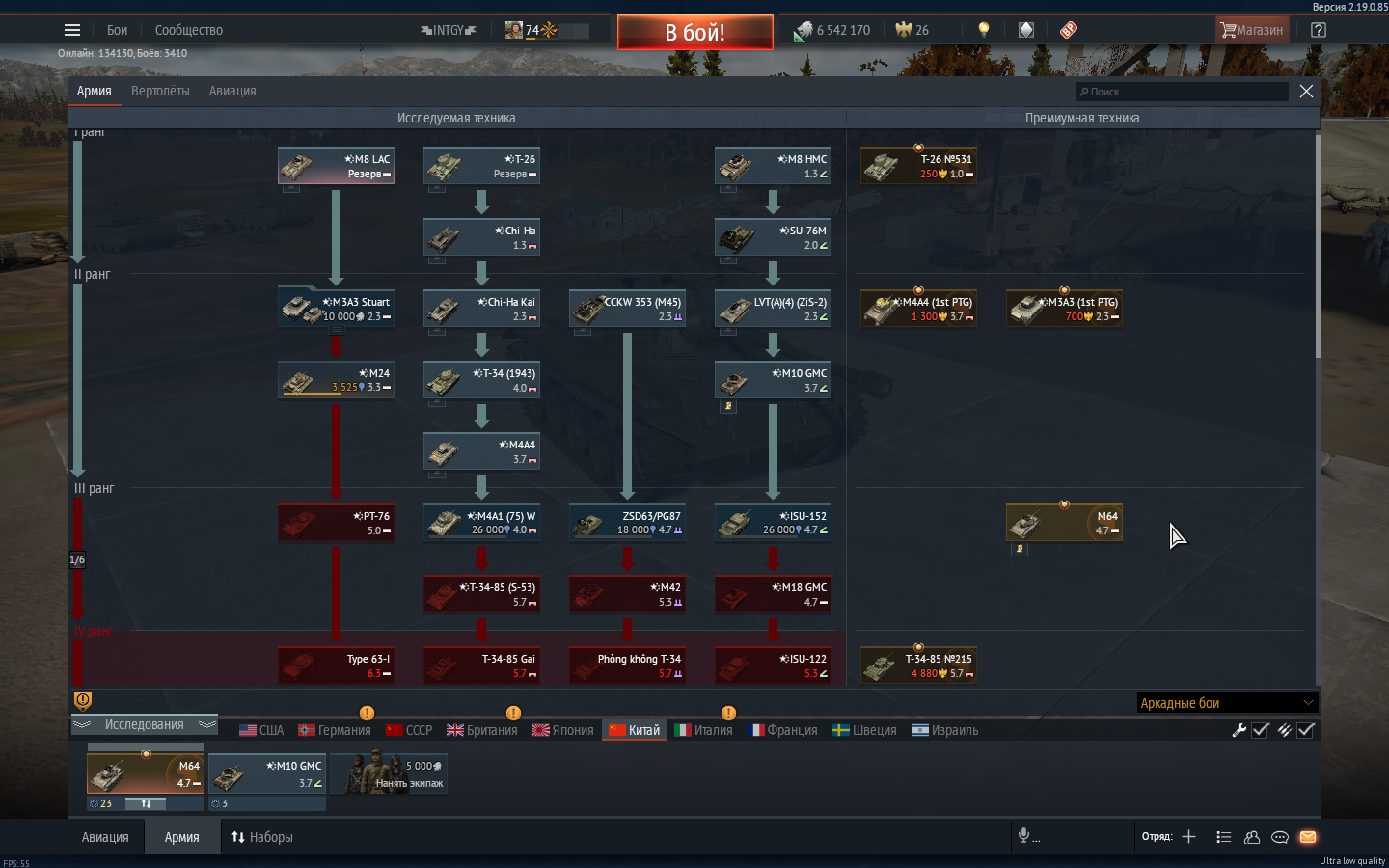Viewport: 1389px width, 868px height.
Task: Select the Израиль nation tab
Action: pyautogui.click(x=944, y=730)
